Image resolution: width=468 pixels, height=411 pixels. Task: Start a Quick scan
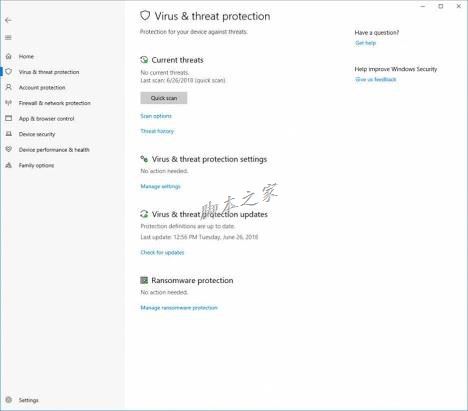pos(164,98)
